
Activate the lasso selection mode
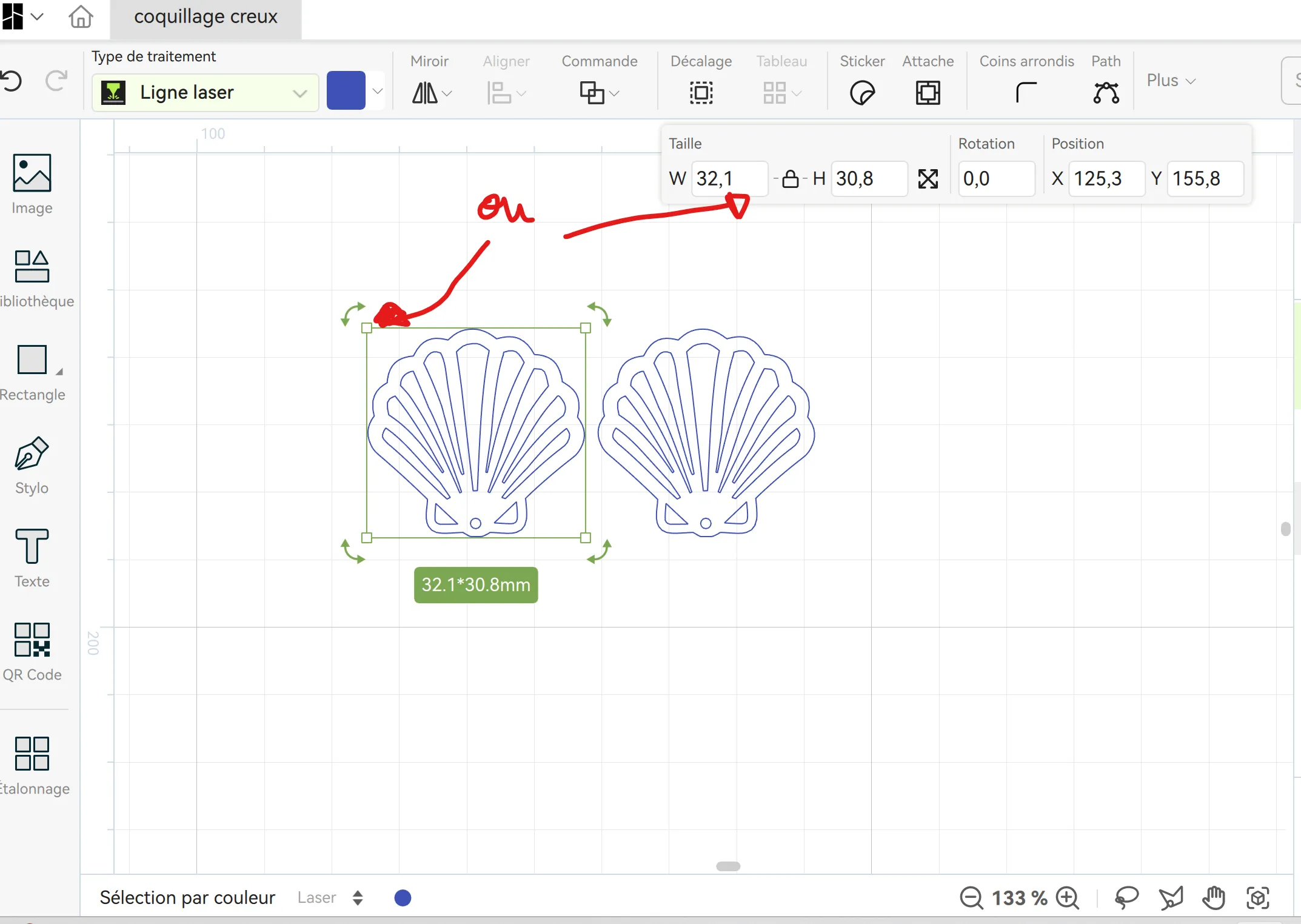1126,898
